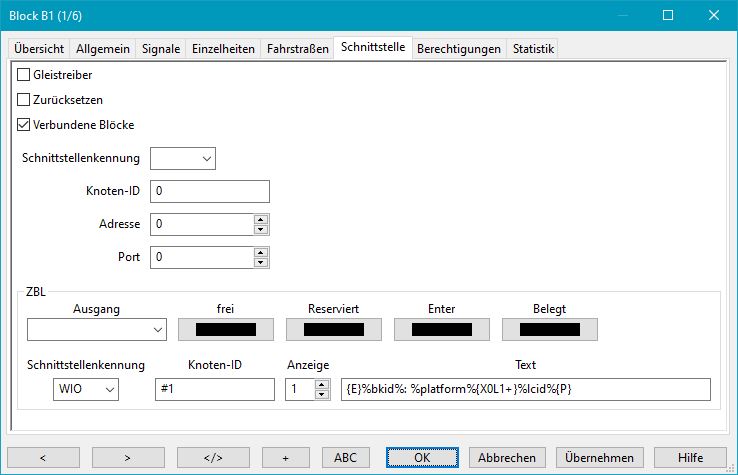Click the '+' add button
This screenshot has width=738, height=475.
click(x=286, y=457)
